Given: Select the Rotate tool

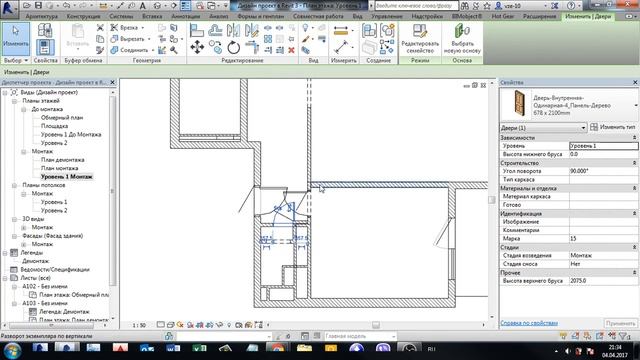Looking at the screenshot, I should click(233, 47).
